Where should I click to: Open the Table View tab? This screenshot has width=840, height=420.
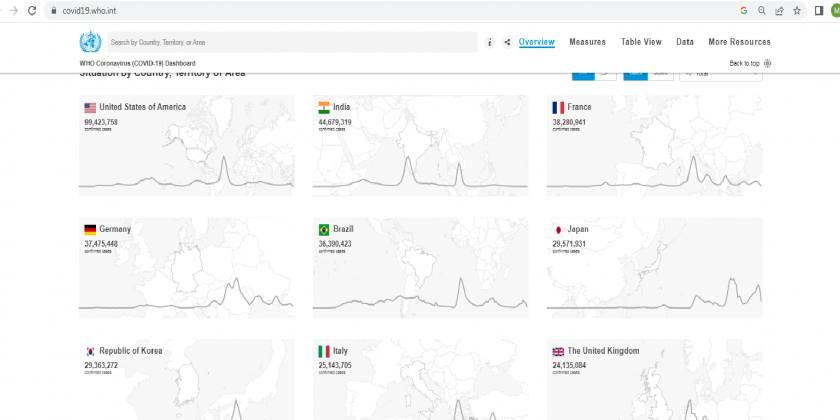click(641, 42)
